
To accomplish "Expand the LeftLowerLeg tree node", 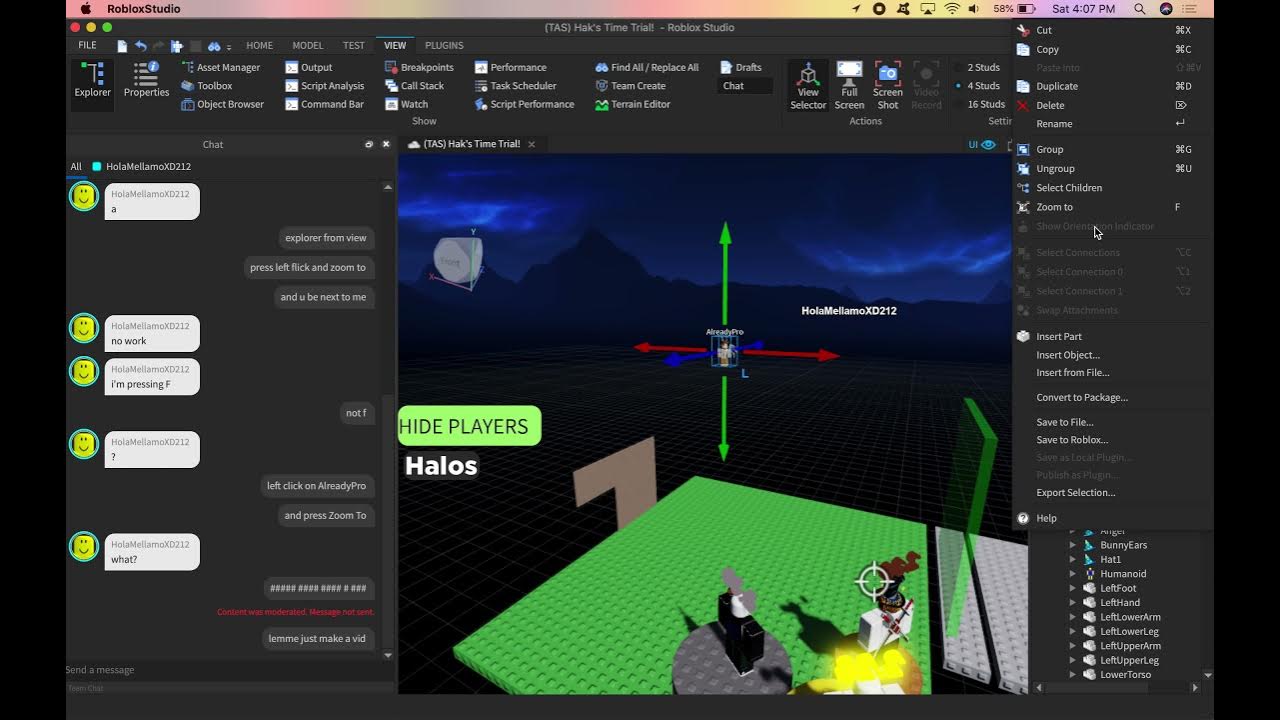I will (x=1073, y=631).
